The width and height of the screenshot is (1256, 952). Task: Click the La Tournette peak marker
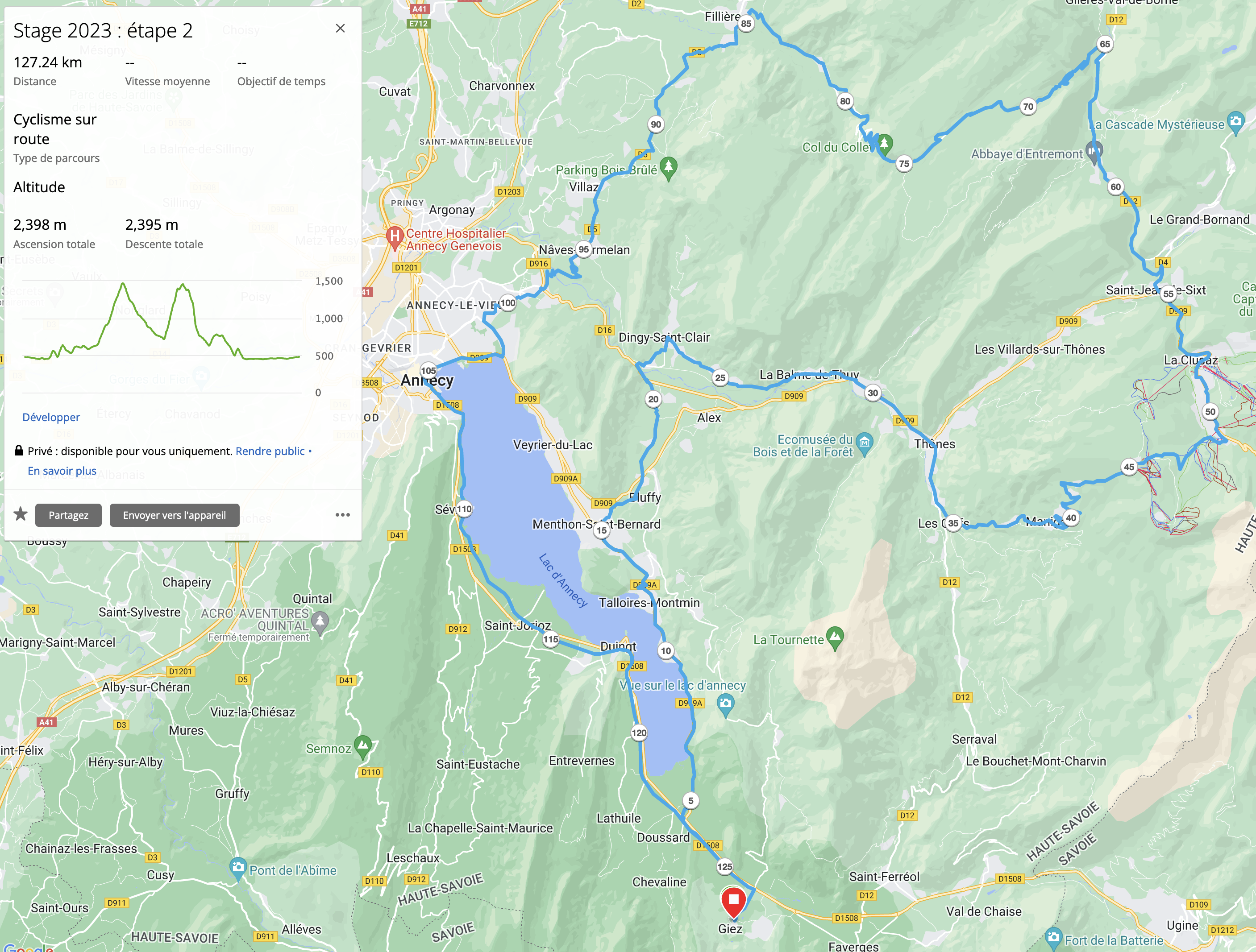(x=835, y=637)
